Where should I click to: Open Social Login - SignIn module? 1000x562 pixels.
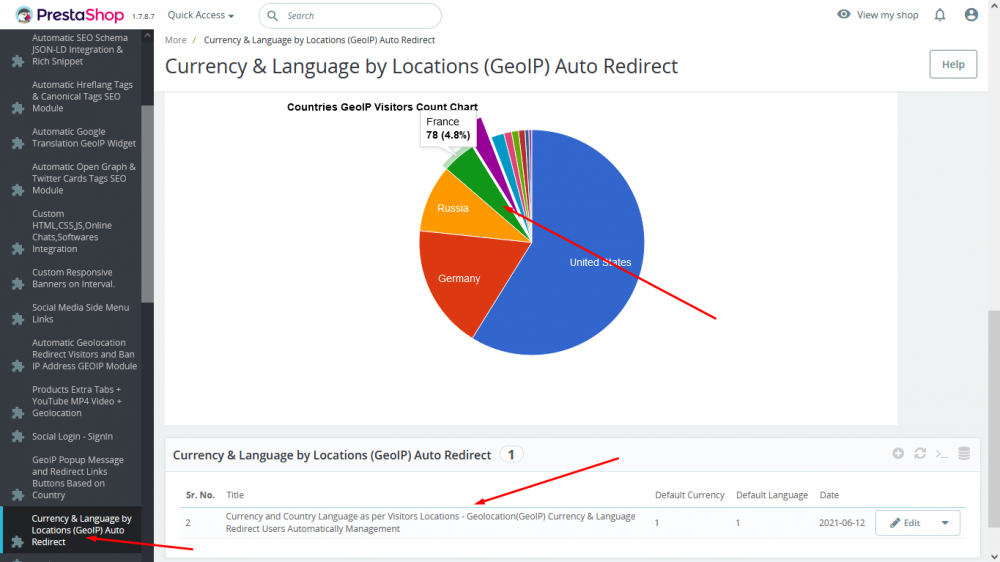[72, 436]
